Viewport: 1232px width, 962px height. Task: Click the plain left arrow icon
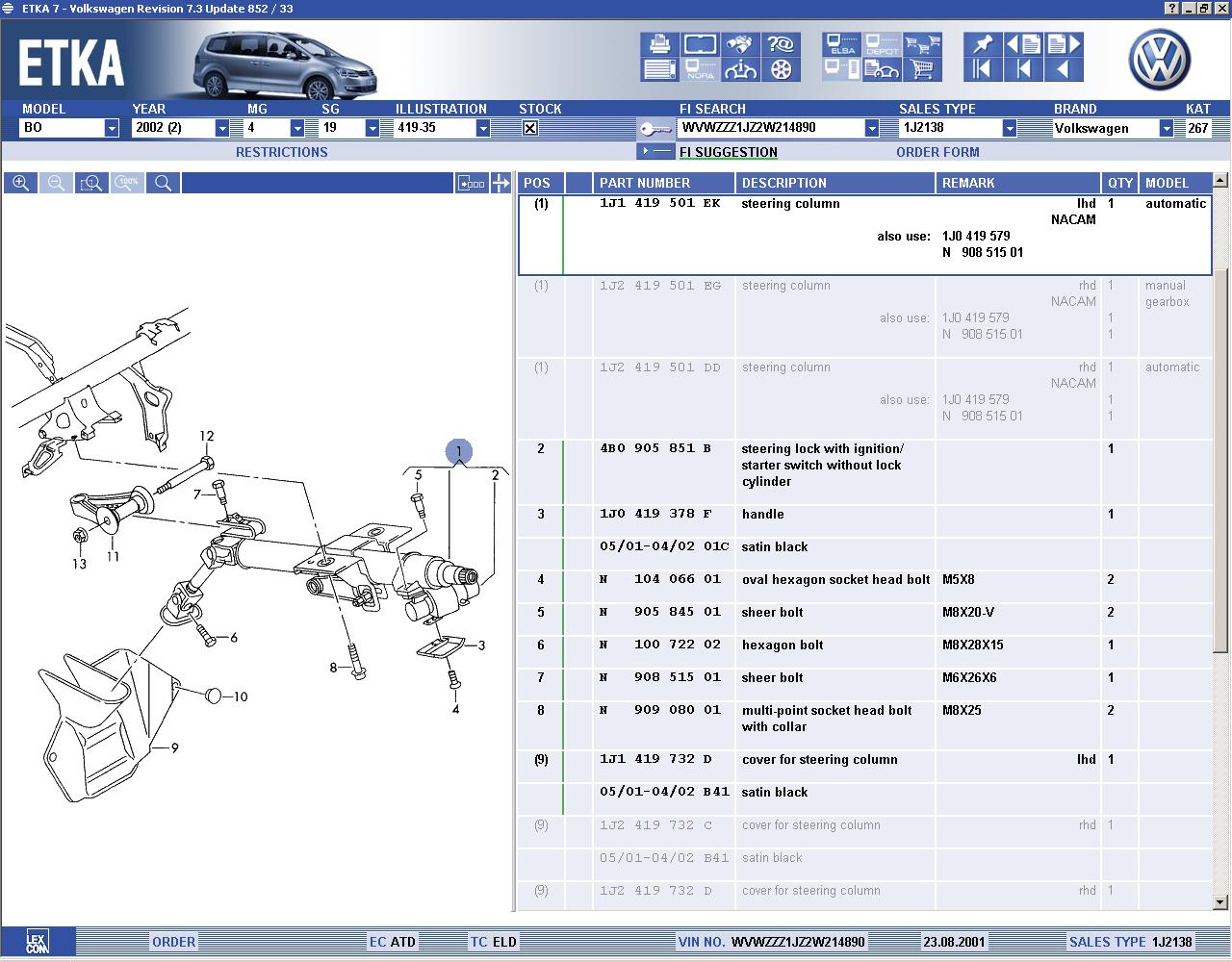[1064, 69]
